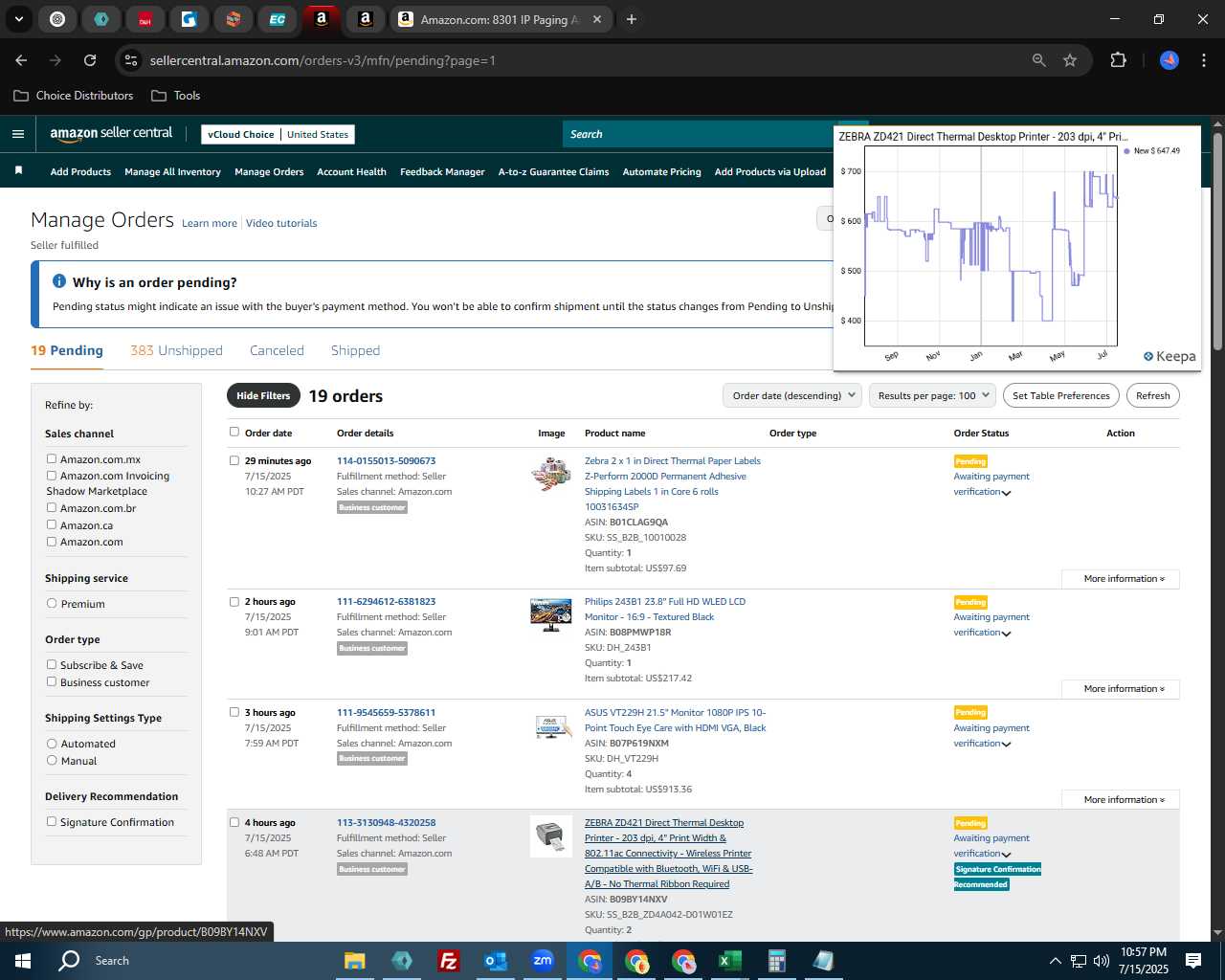This screenshot has width=1225, height=980.
Task: Check the Subscribe & Save order type
Action: [x=52, y=664]
